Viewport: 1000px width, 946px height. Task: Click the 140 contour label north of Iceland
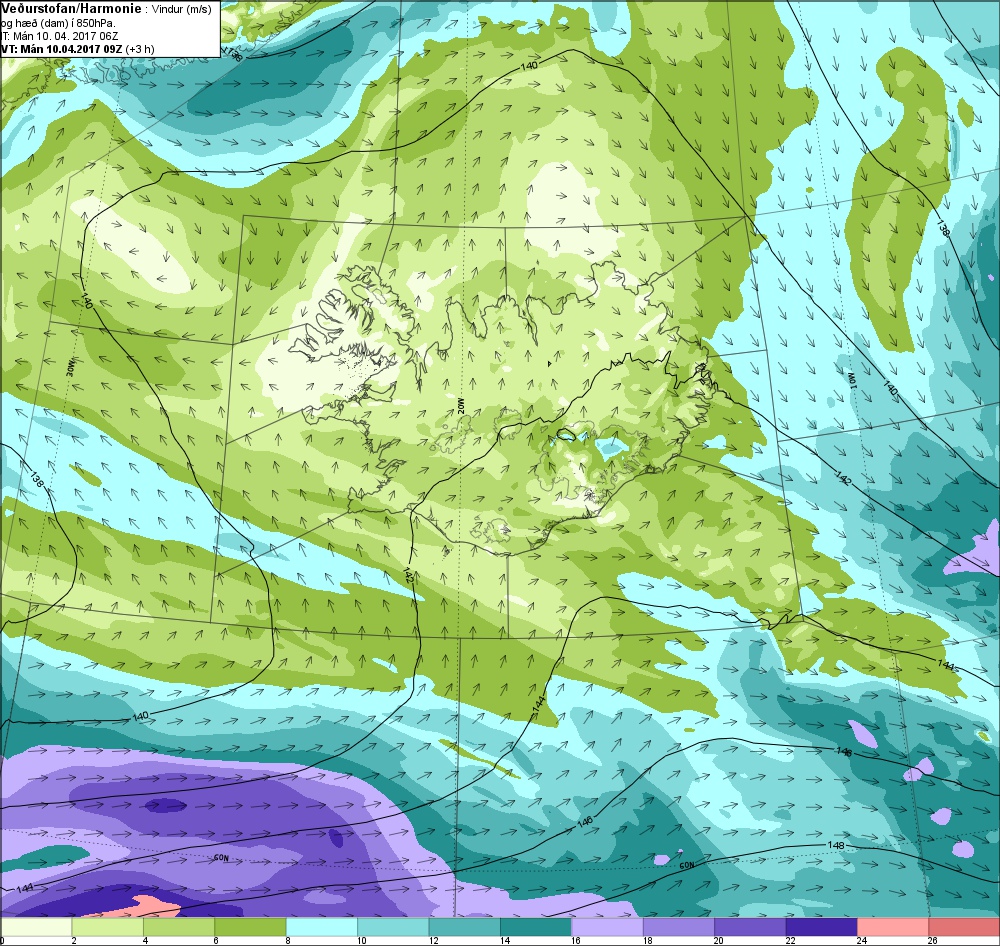pos(529,65)
